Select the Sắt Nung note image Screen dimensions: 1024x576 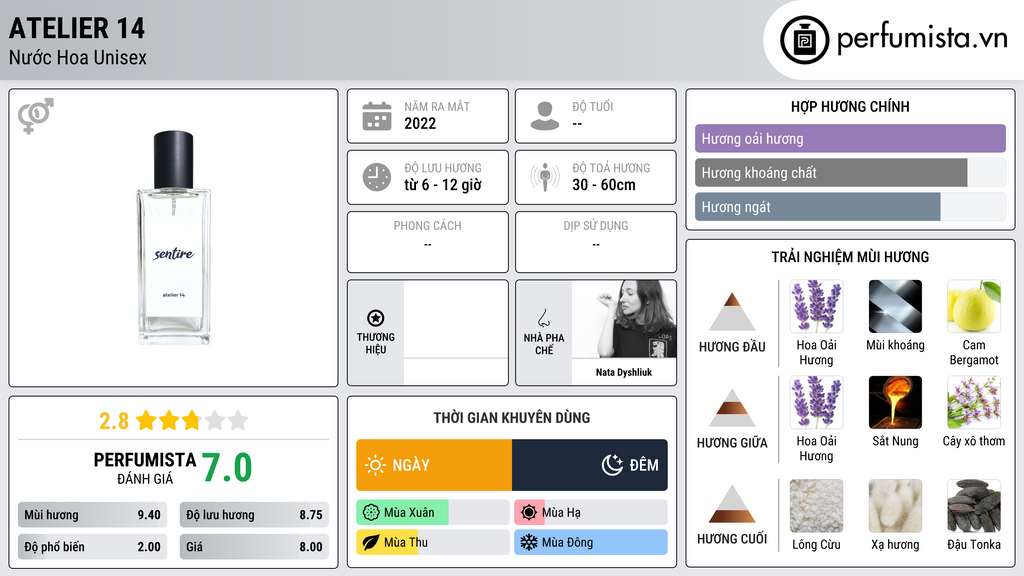[895, 402]
